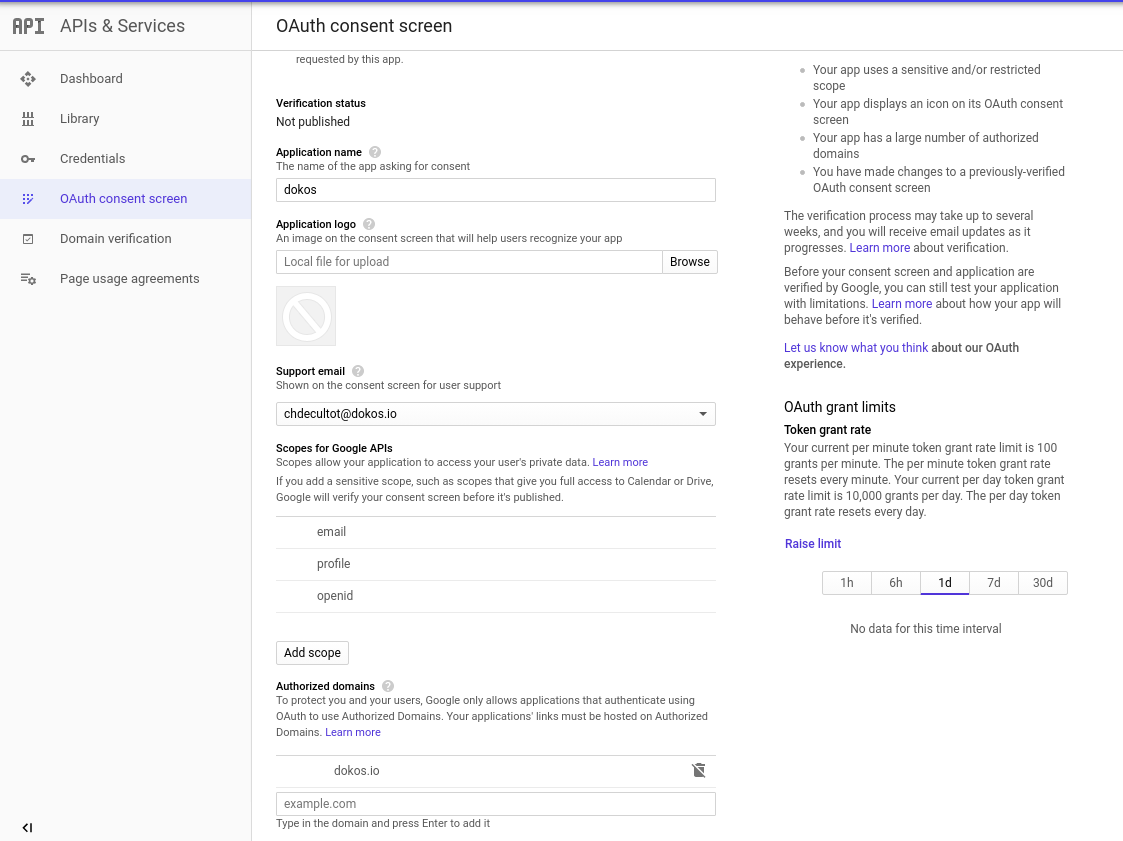The image size is (1123, 841).
Task: Open the Authorized domains help icon
Action: [x=388, y=686]
